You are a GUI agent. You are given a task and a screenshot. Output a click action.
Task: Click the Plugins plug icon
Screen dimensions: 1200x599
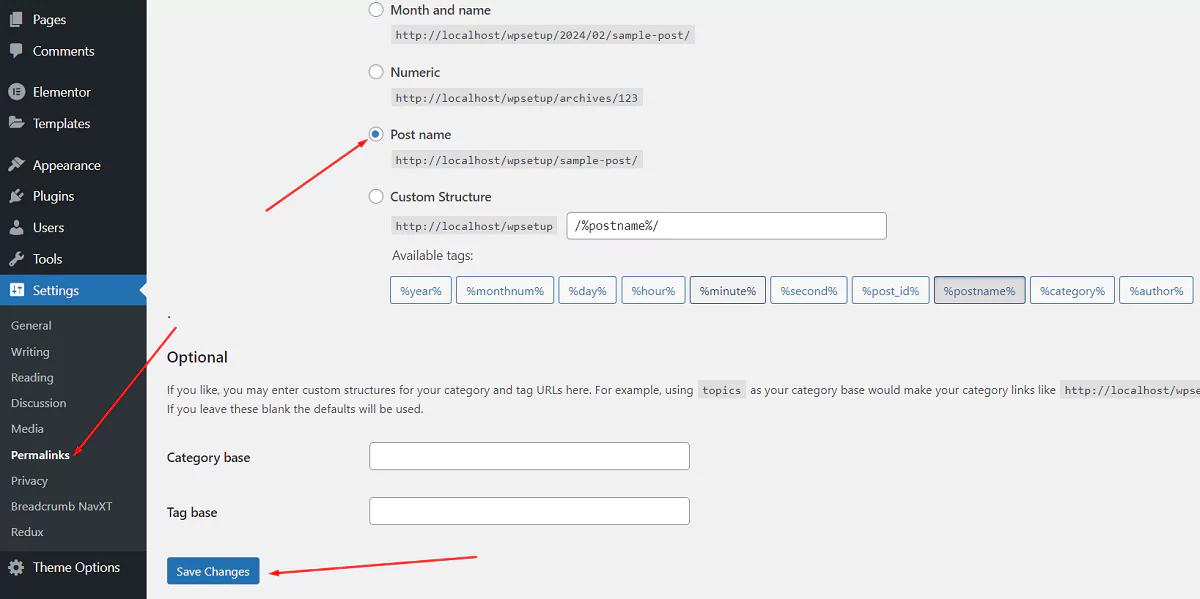(x=16, y=196)
